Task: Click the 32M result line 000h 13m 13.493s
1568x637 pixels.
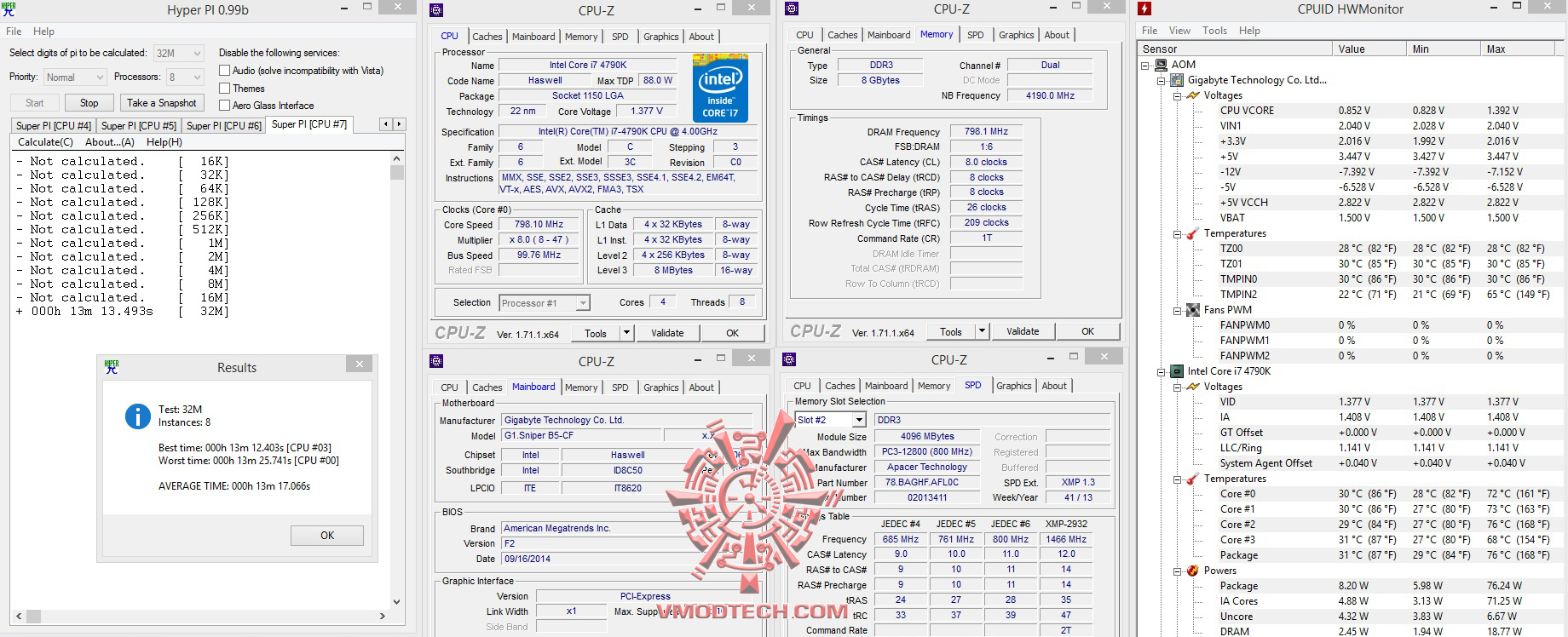Action: click(123, 312)
